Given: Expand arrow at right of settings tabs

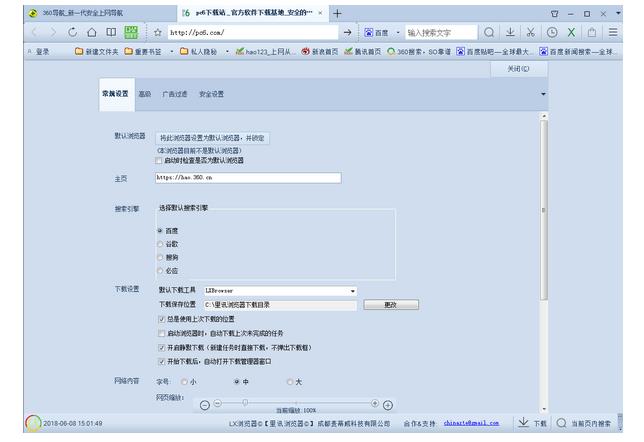Looking at the screenshot, I should pyautogui.click(x=543, y=94).
